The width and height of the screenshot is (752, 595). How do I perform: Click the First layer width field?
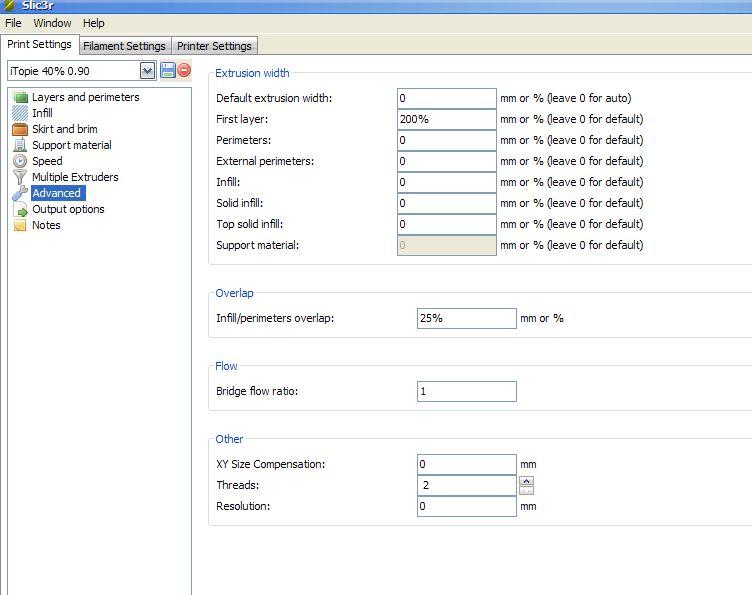(446, 119)
